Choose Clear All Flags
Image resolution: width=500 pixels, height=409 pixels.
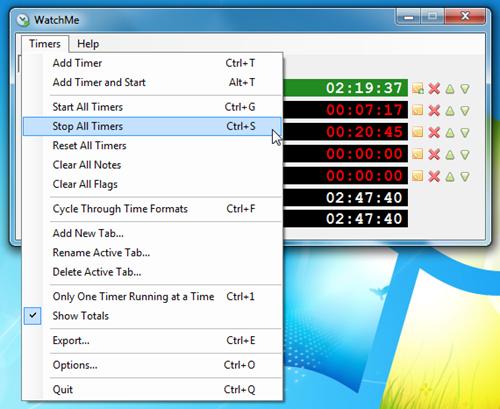(153, 184)
